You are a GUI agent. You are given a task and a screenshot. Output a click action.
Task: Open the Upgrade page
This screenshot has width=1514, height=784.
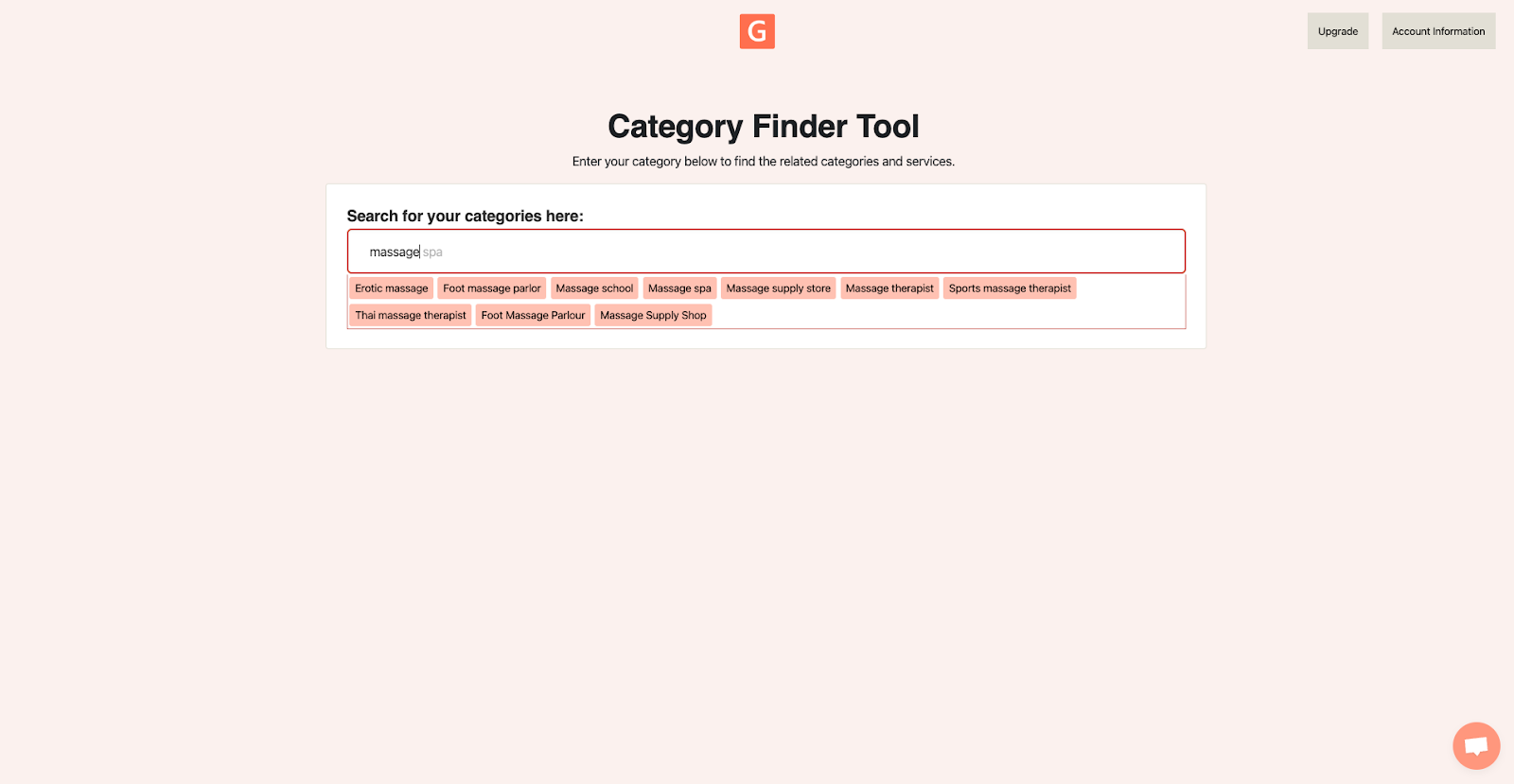[x=1337, y=30]
